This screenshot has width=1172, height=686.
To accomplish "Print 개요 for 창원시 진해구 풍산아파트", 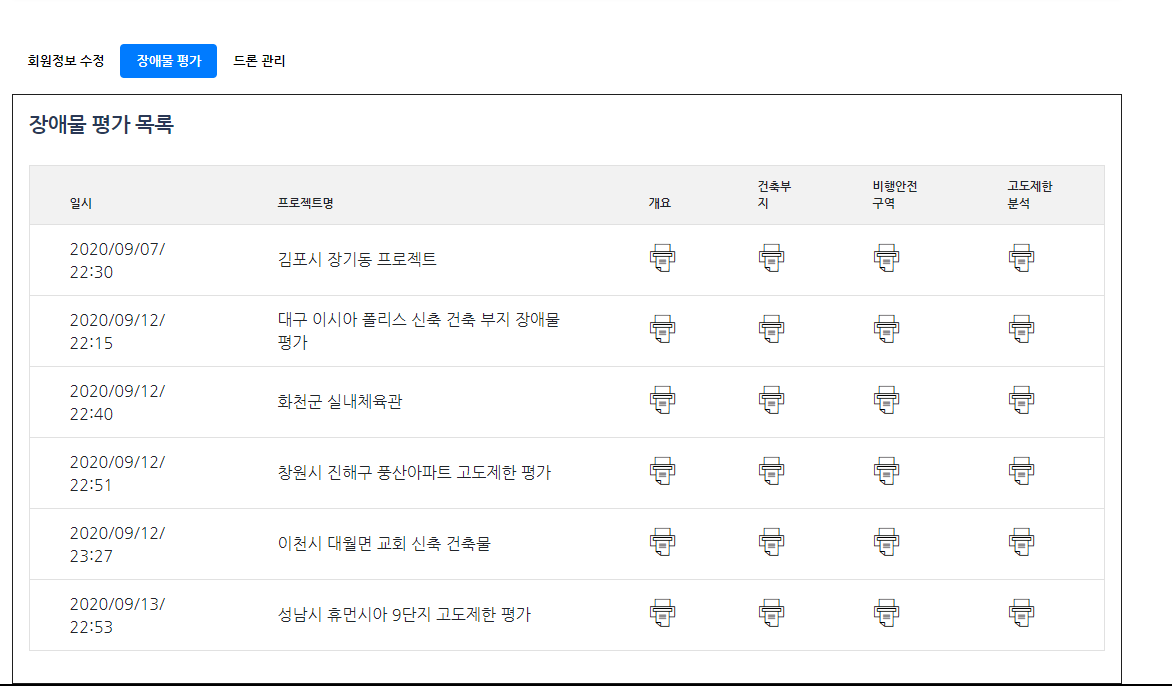I will click(662, 471).
